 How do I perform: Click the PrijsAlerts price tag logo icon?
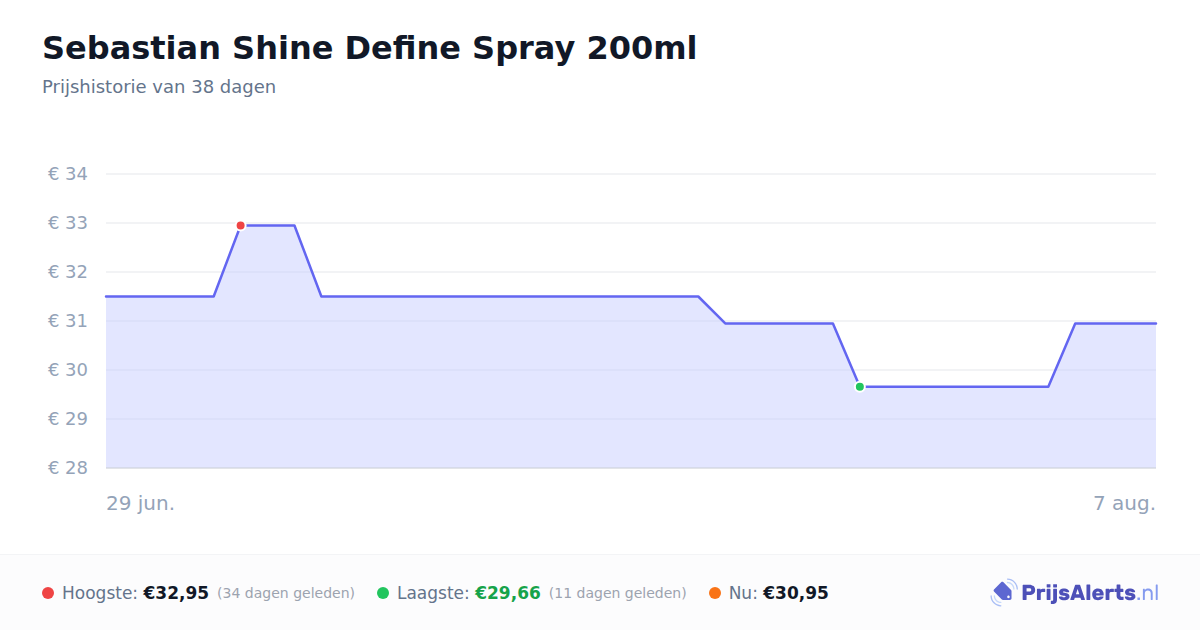click(1003, 593)
